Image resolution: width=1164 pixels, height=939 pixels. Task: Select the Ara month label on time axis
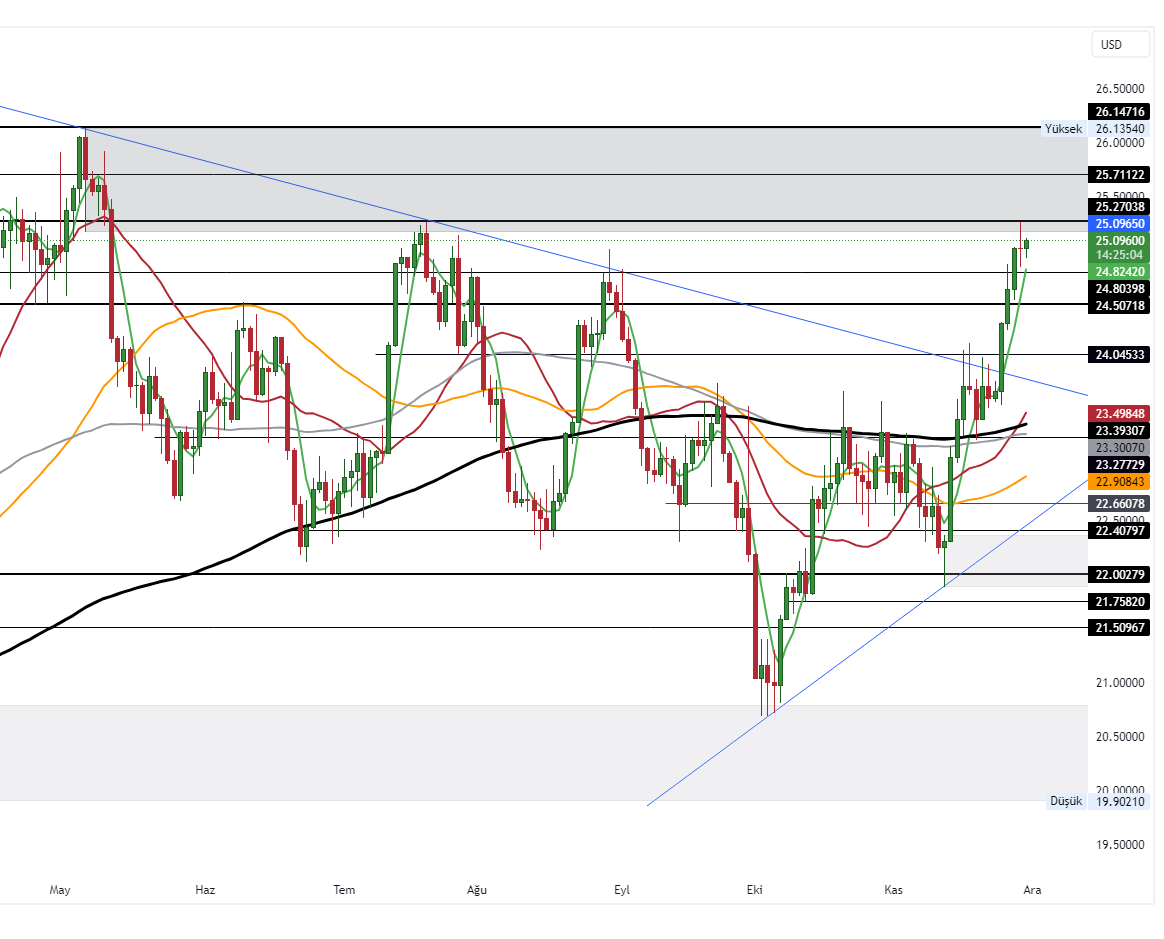(x=1032, y=889)
